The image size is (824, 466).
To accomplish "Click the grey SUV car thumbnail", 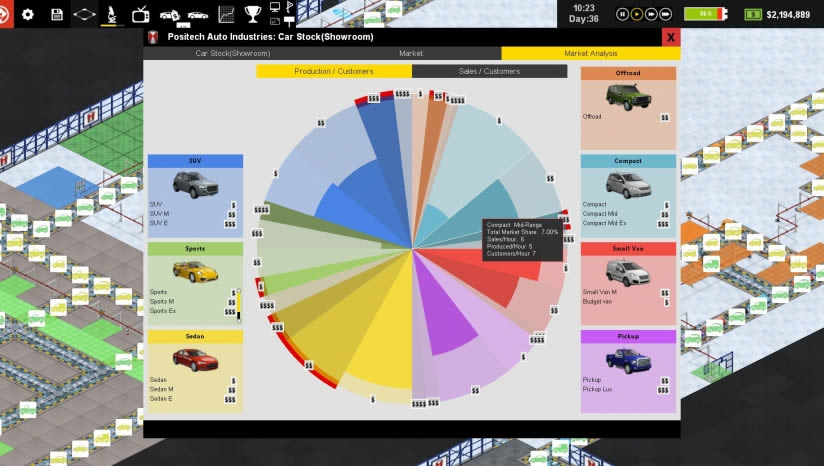I will (x=195, y=184).
